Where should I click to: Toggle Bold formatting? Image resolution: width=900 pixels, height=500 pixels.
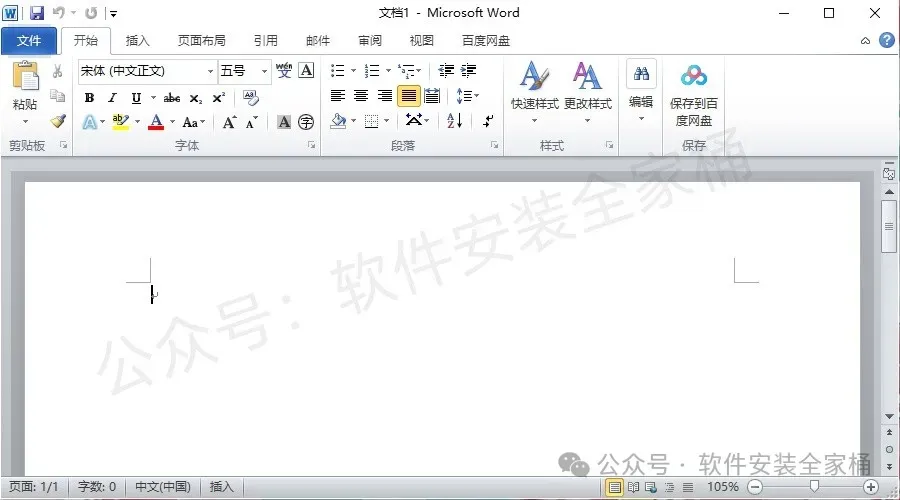[90, 98]
